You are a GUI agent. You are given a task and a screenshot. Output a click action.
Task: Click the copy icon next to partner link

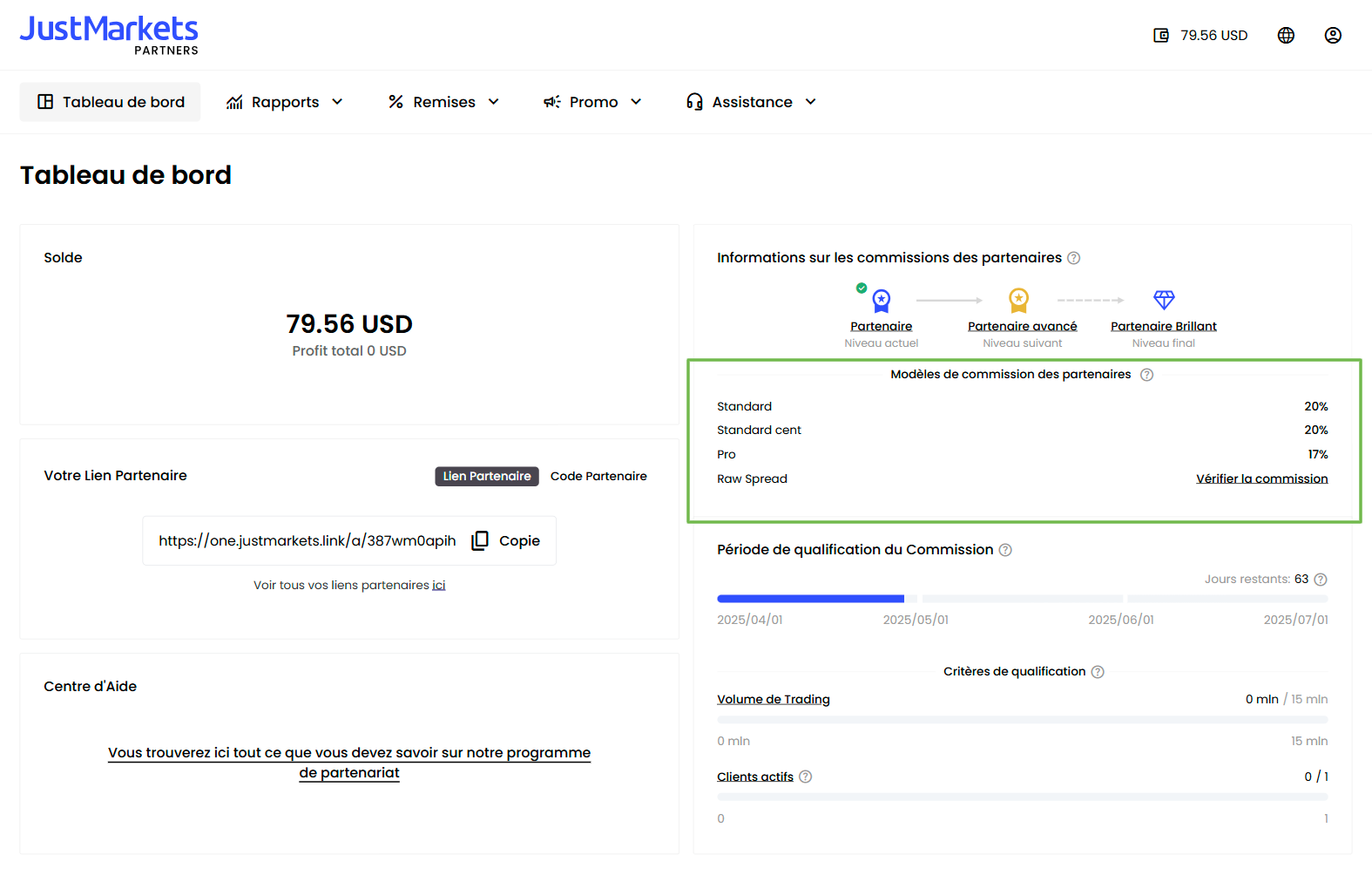(480, 540)
